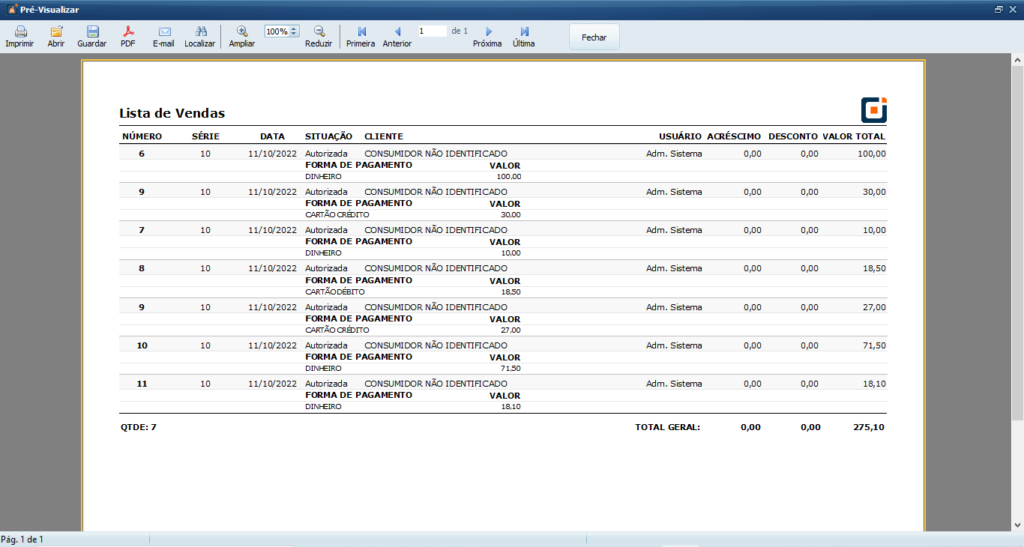The image size is (1024, 547).
Task: Click the USUÁRIO column header
Action: pyautogui.click(x=680, y=136)
